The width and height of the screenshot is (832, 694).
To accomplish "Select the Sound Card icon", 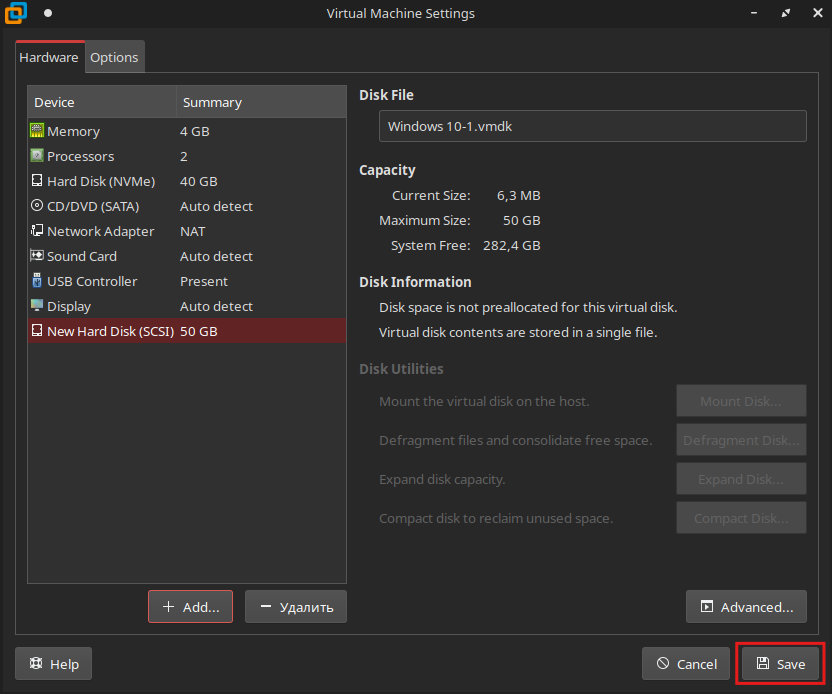I will (37, 256).
